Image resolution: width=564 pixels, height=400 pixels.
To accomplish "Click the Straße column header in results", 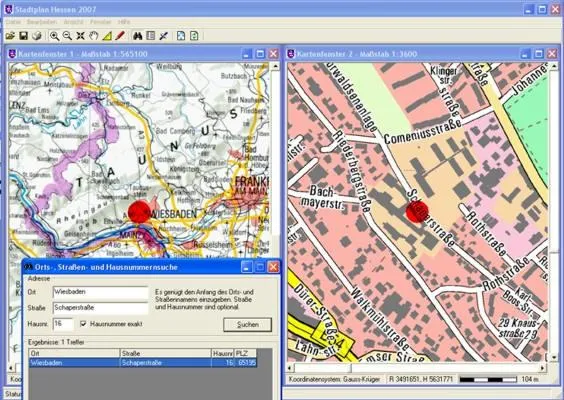I will point(166,353).
